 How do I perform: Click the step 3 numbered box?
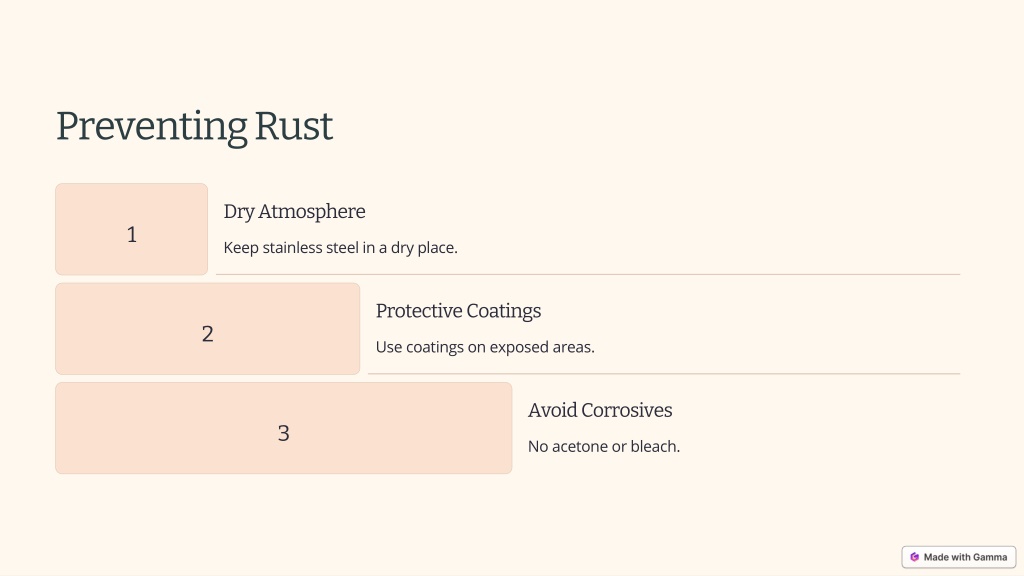pyautogui.click(x=283, y=428)
